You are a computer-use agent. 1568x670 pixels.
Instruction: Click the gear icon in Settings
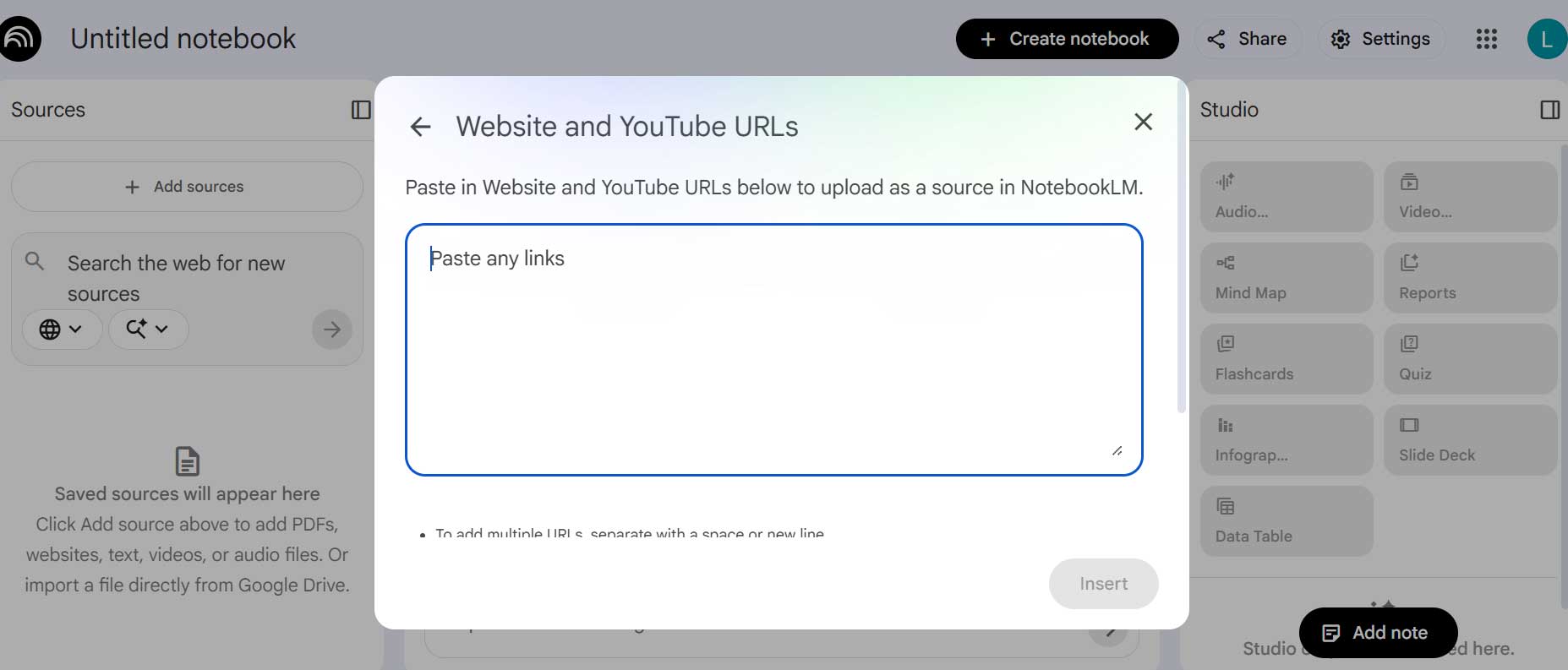click(1340, 40)
